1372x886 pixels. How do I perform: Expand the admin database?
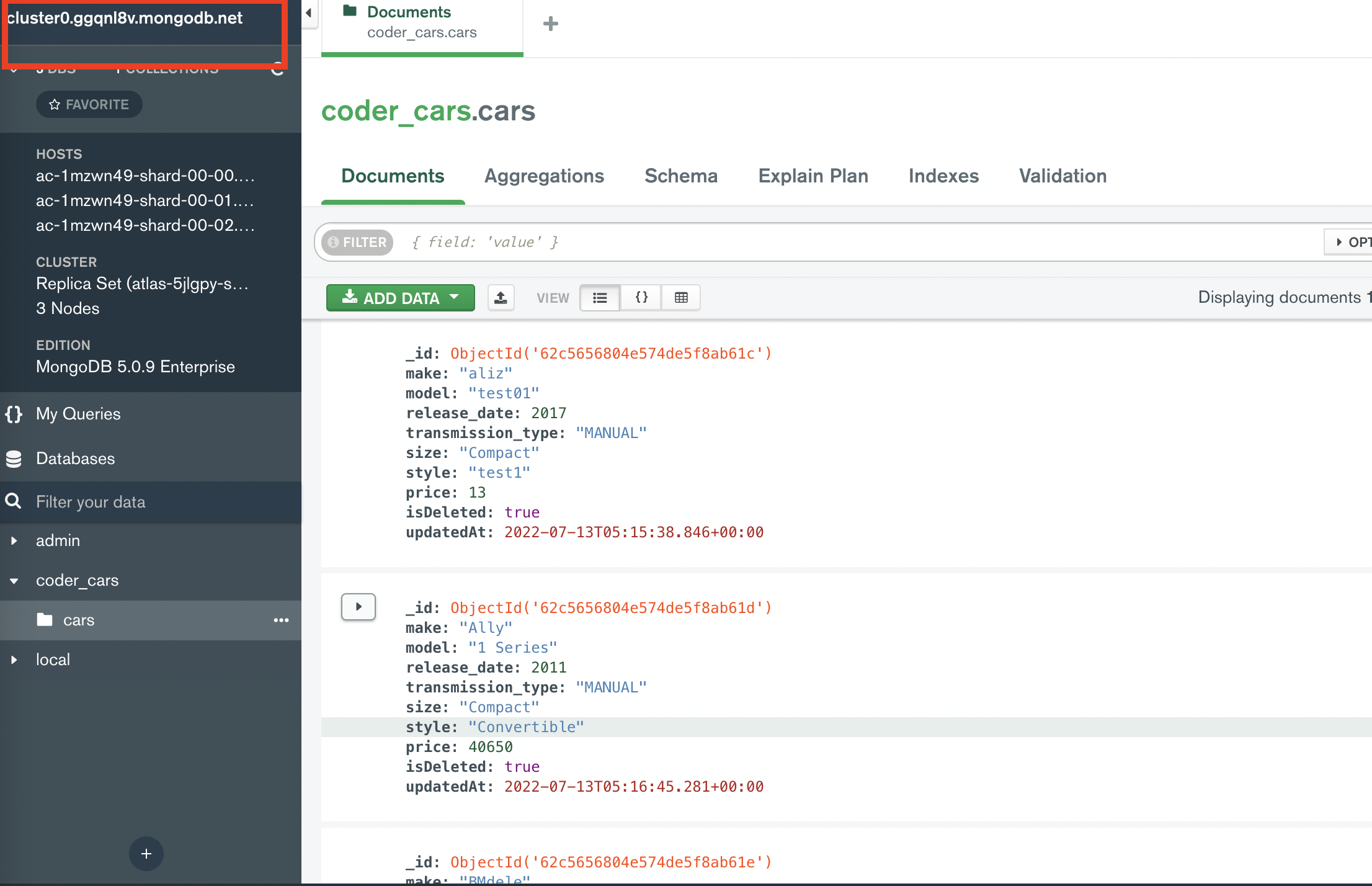(x=14, y=540)
